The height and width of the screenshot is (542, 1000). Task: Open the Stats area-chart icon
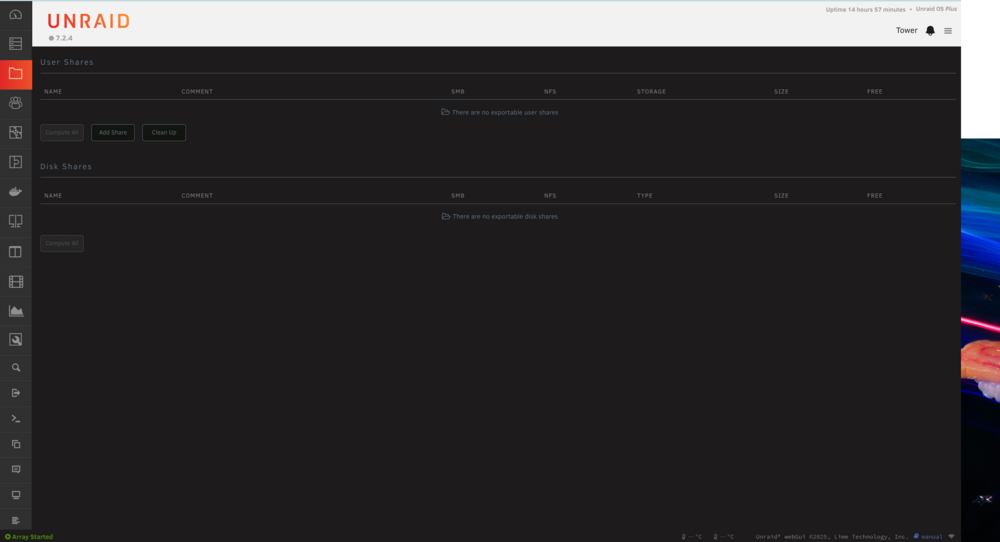point(15,311)
